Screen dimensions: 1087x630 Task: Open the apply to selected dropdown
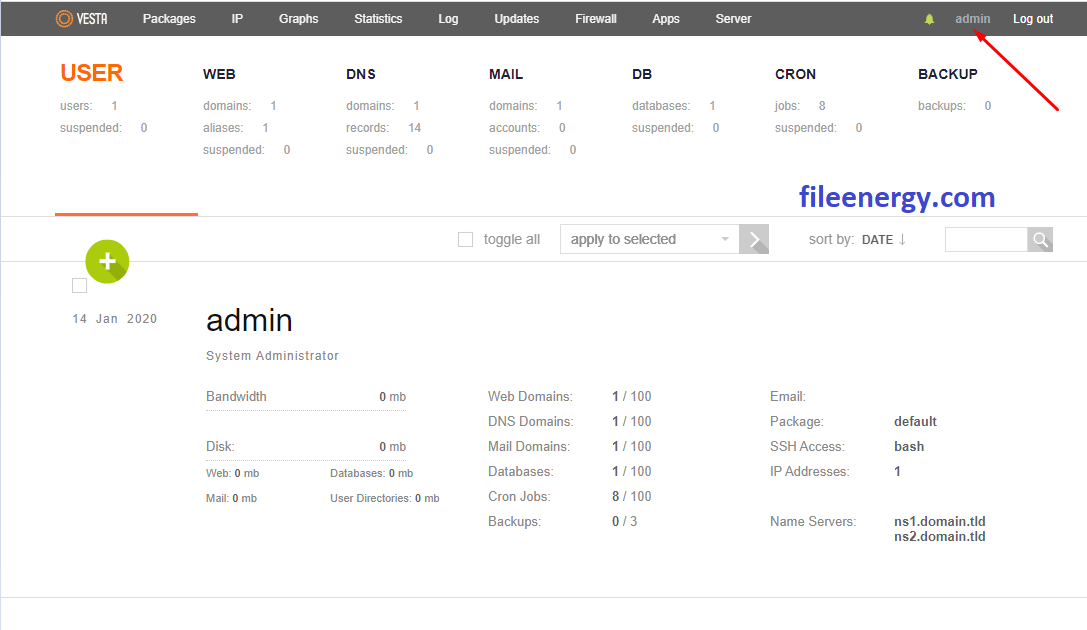(650, 240)
